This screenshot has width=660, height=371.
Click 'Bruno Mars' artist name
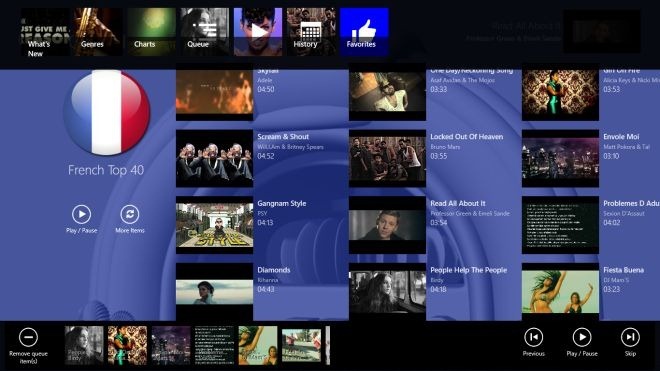445,147
